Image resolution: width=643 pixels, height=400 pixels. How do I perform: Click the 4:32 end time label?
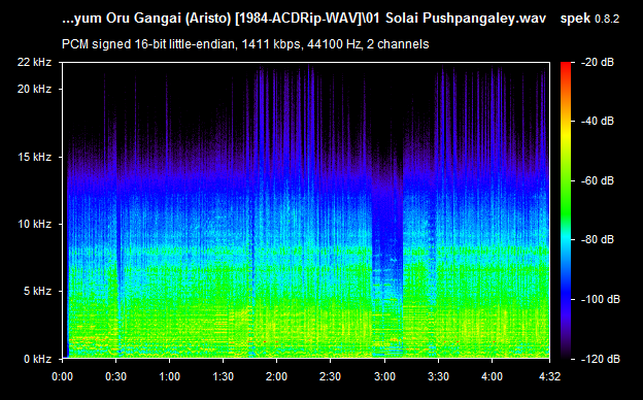tap(550, 377)
